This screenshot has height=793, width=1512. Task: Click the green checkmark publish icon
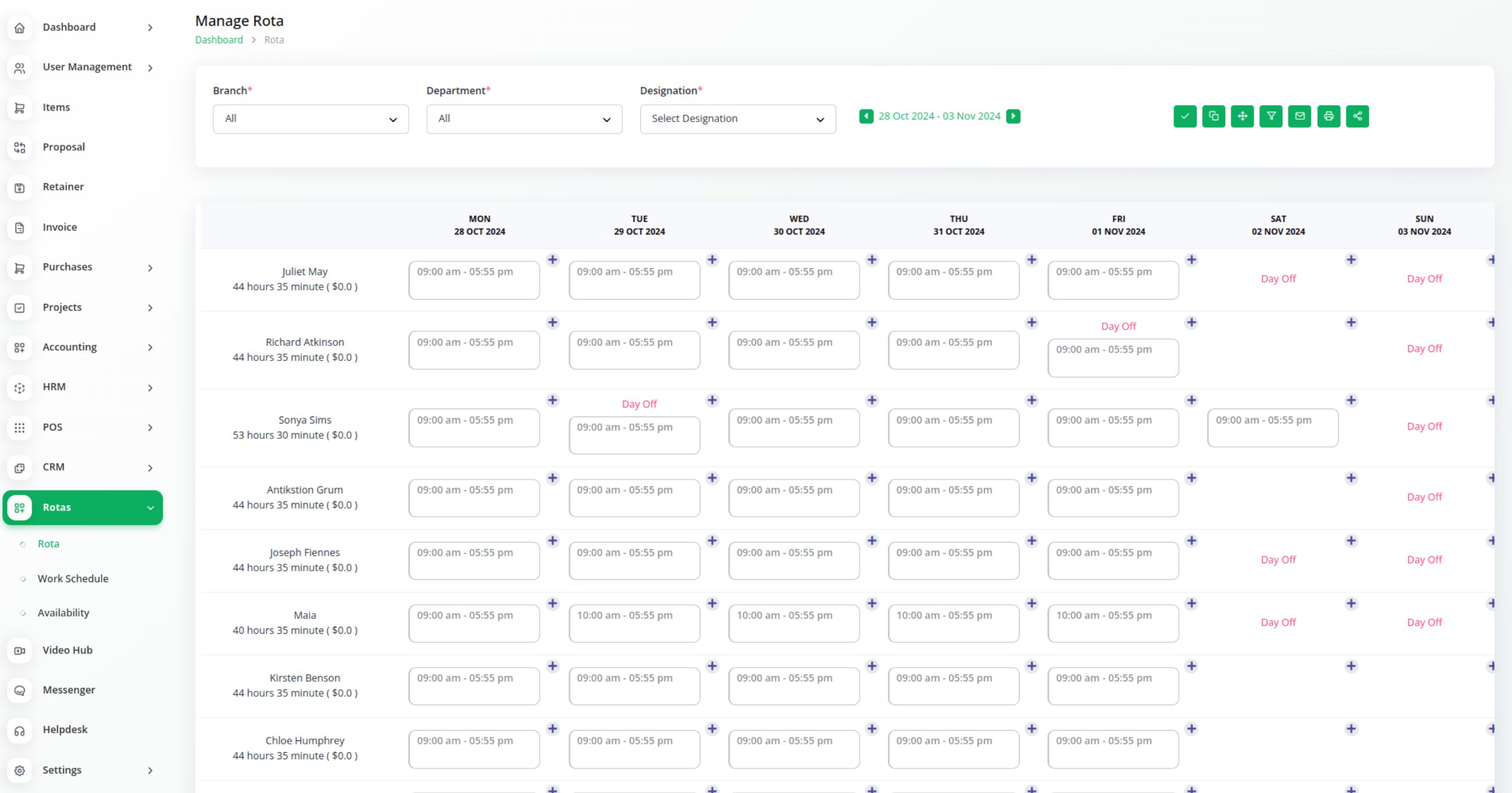pyautogui.click(x=1185, y=116)
